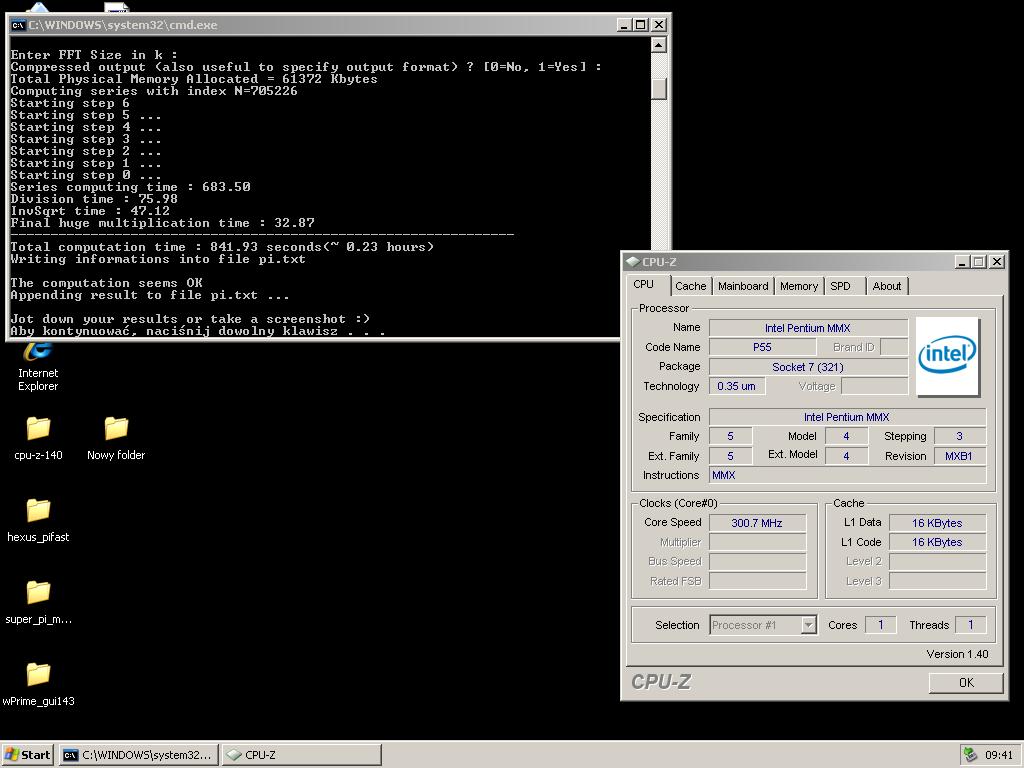Click the Cores value field
This screenshot has height=768, width=1024.
(x=880, y=625)
